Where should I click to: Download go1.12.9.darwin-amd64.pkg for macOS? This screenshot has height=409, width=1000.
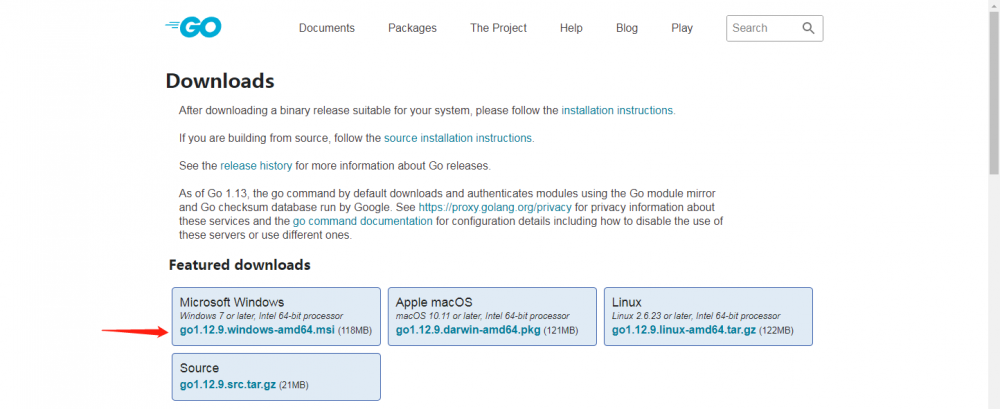point(468,330)
